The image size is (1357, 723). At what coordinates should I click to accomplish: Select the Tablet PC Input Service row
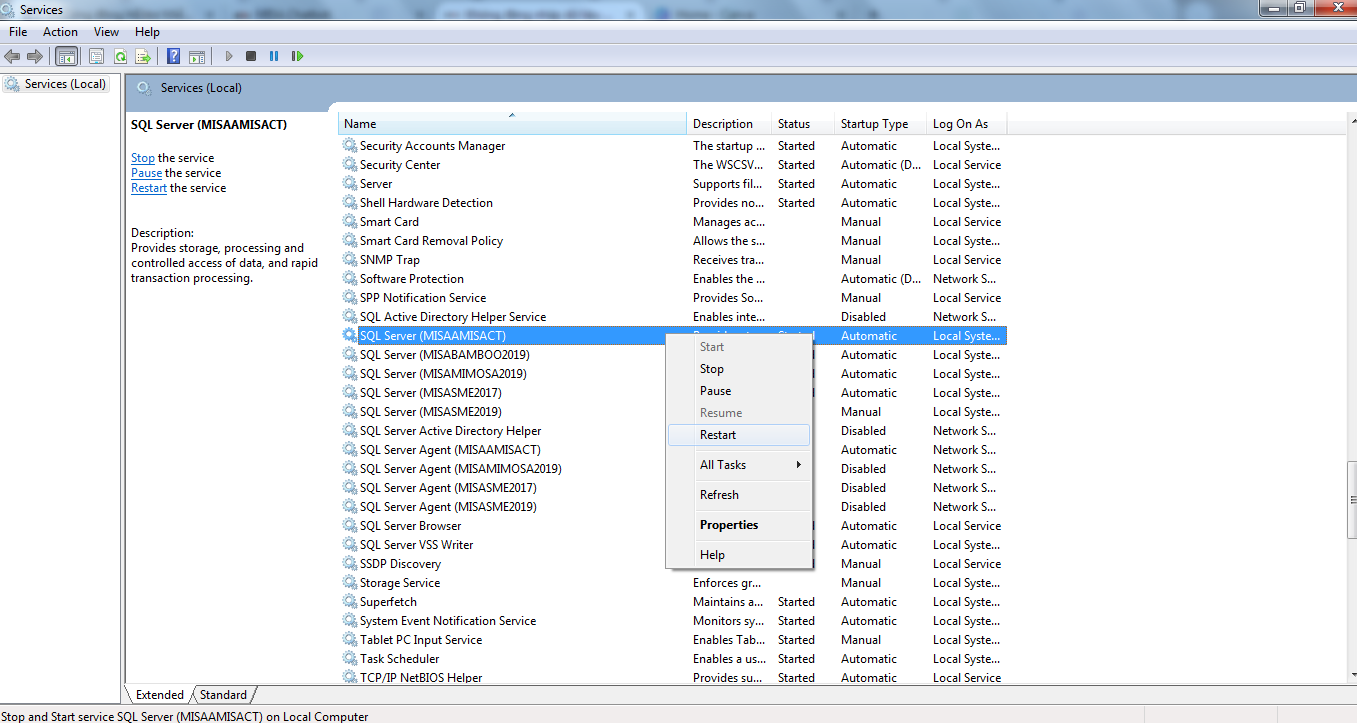[672, 640]
